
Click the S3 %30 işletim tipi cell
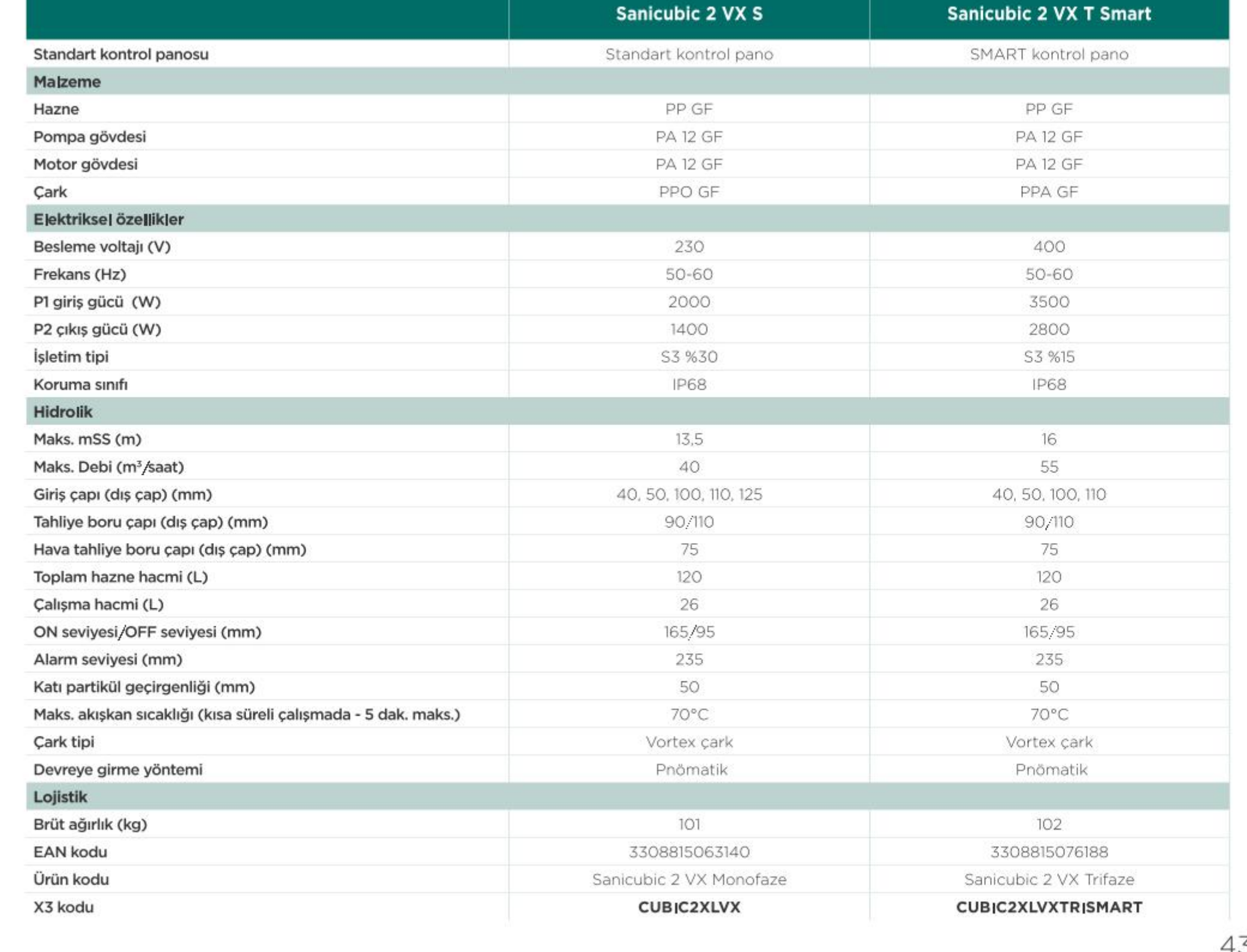[689, 357]
